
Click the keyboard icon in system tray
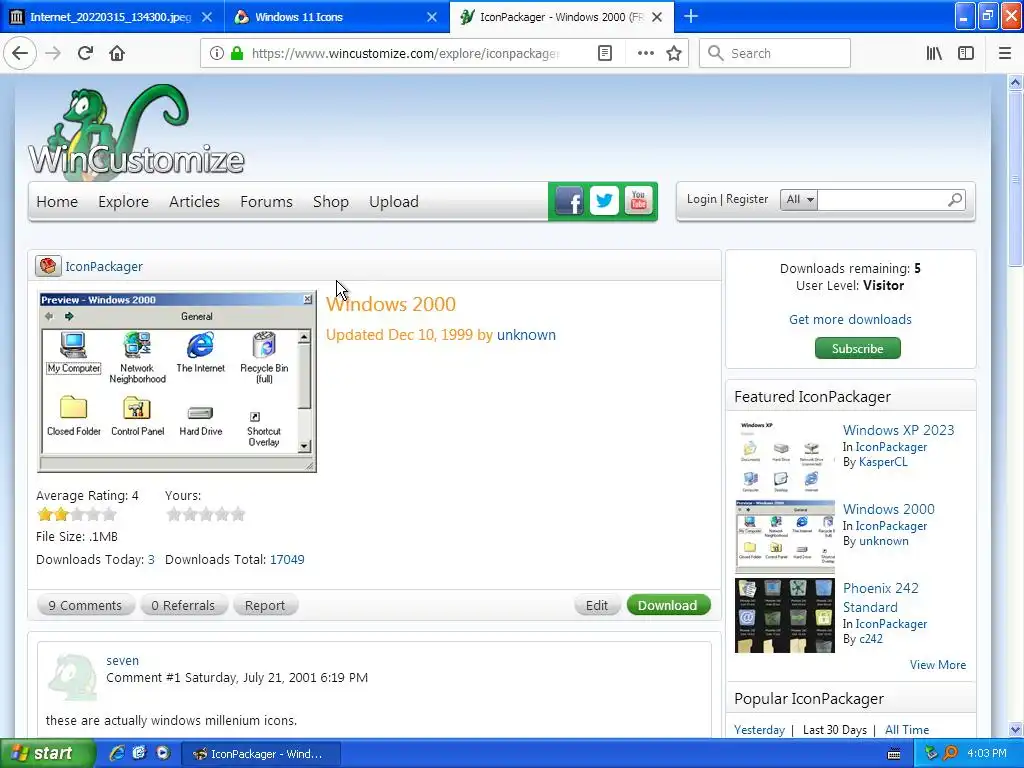(x=894, y=754)
